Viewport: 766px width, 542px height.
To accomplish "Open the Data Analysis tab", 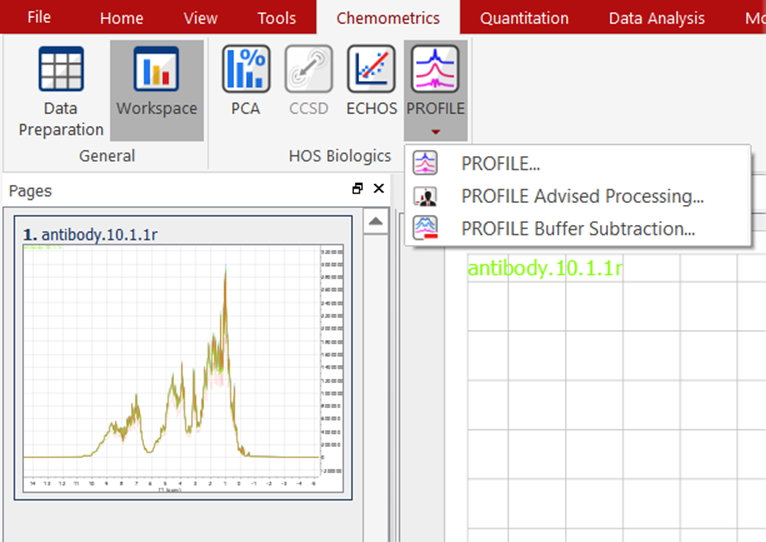I will click(656, 18).
